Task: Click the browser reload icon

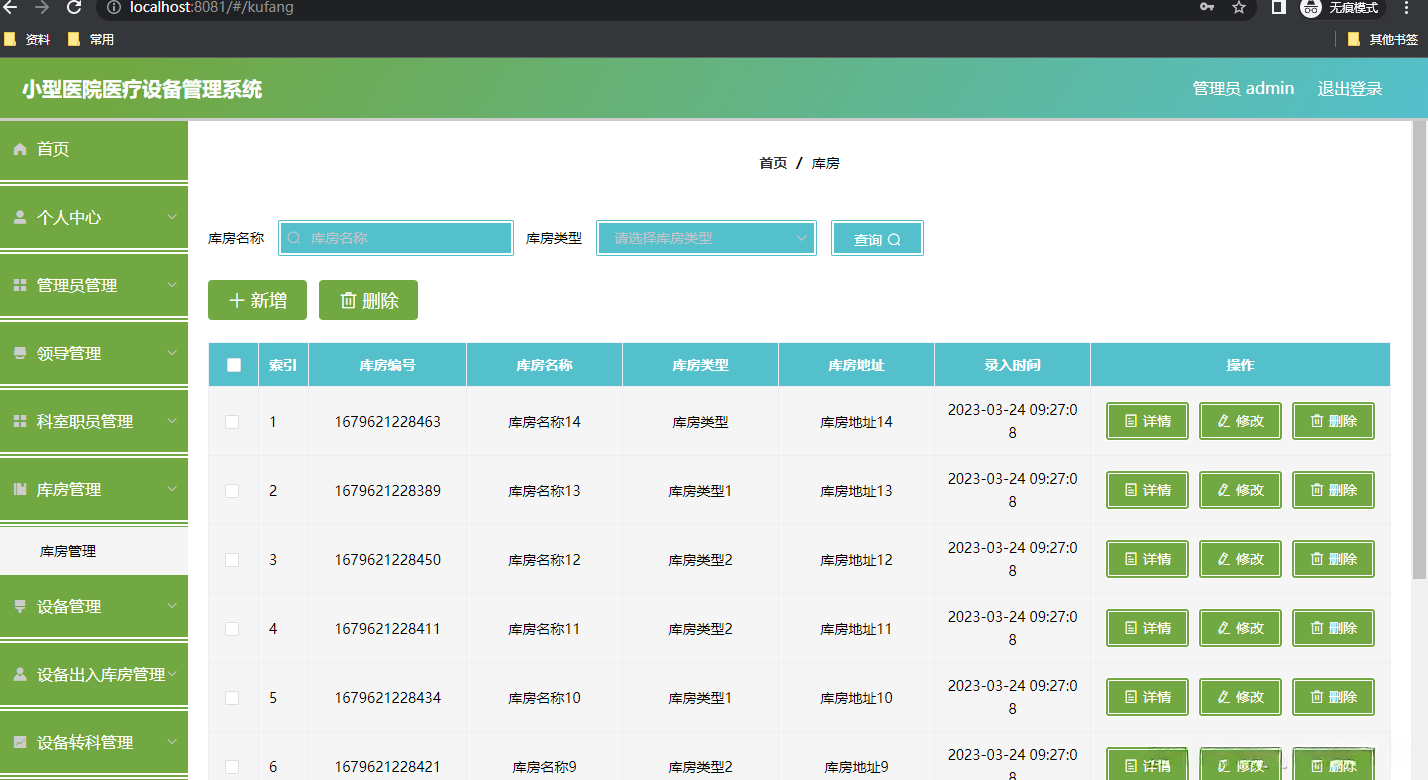Action: click(x=73, y=8)
